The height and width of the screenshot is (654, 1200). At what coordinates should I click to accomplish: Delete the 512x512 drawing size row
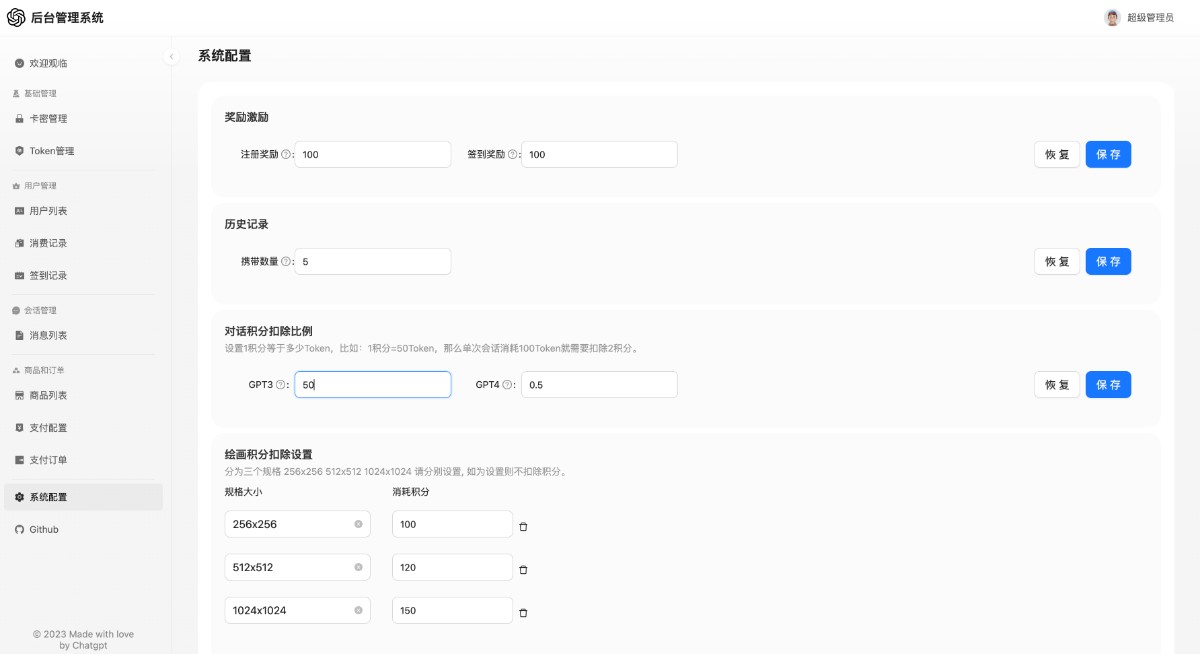point(523,569)
